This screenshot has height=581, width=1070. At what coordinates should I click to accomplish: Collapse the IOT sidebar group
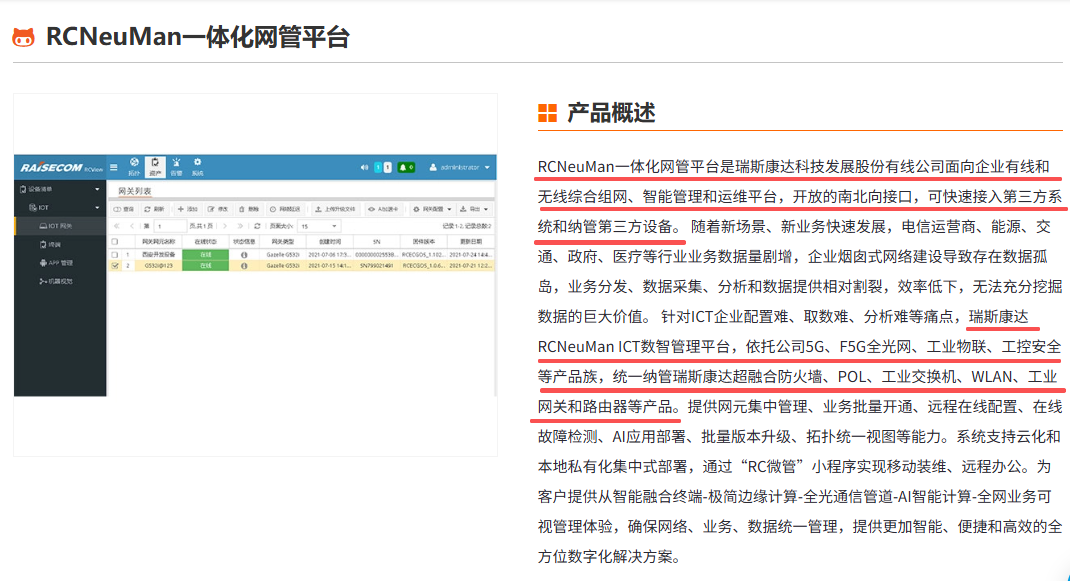click(x=60, y=208)
